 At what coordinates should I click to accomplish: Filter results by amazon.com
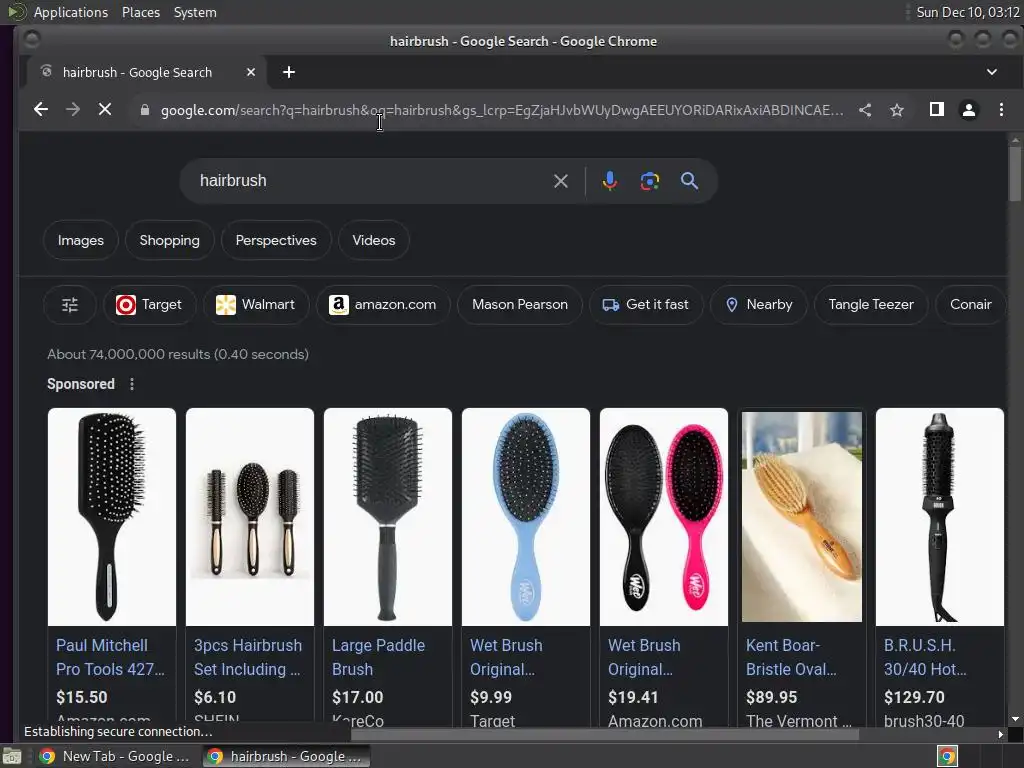[383, 304]
